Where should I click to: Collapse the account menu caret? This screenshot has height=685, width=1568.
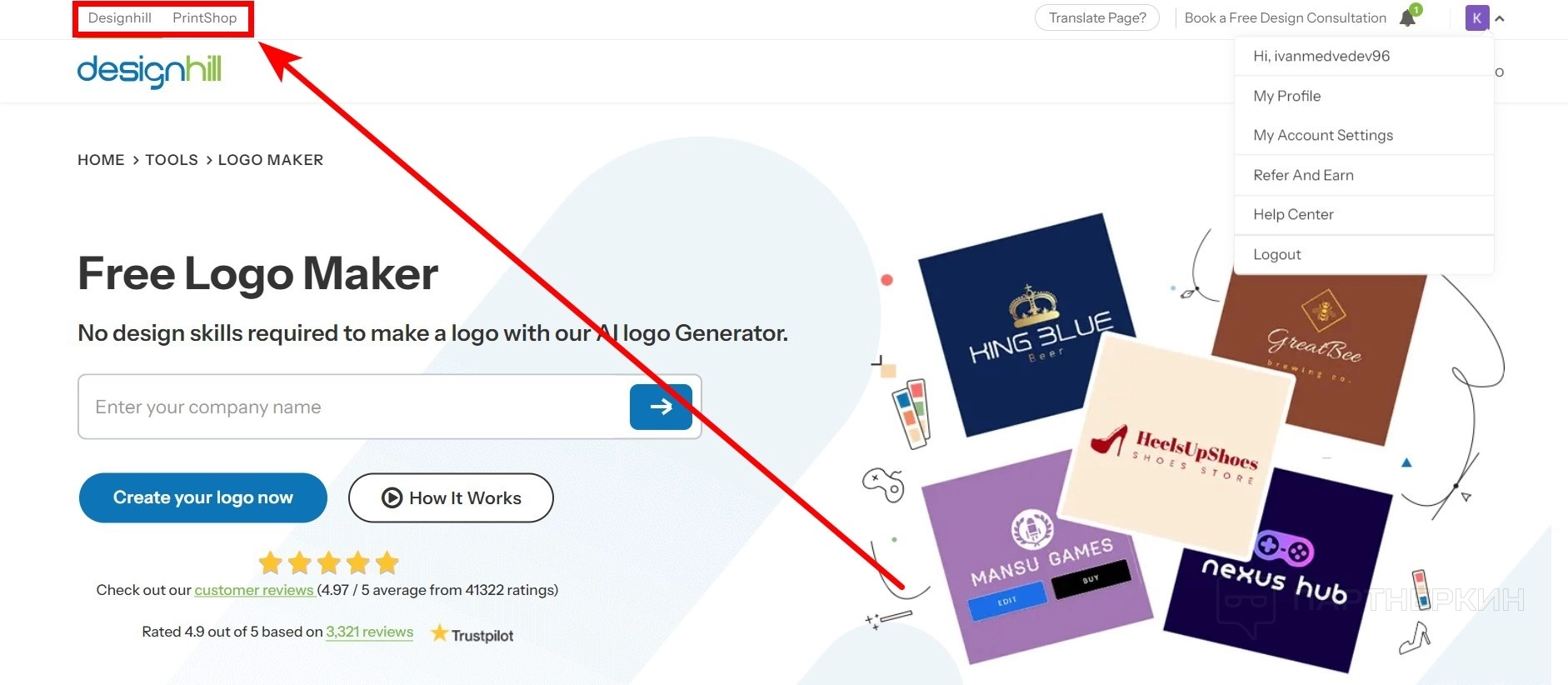coord(1500,18)
